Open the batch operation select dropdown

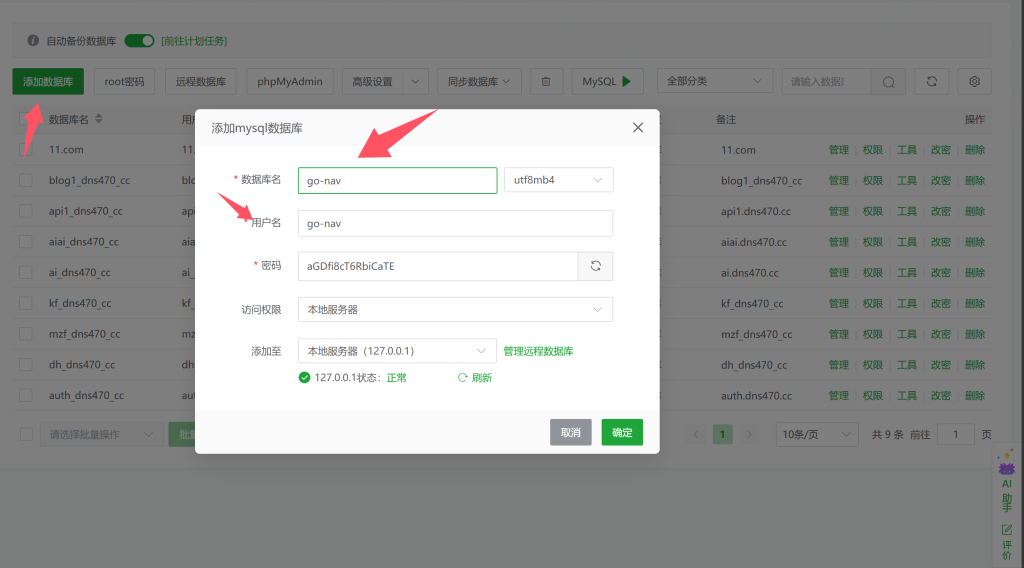click(101, 434)
